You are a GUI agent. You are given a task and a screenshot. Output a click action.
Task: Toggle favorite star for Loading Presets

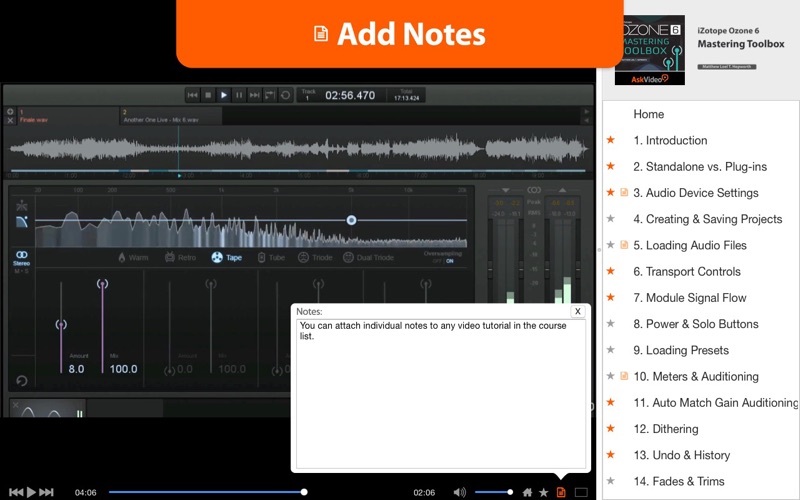(x=610, y=349)
